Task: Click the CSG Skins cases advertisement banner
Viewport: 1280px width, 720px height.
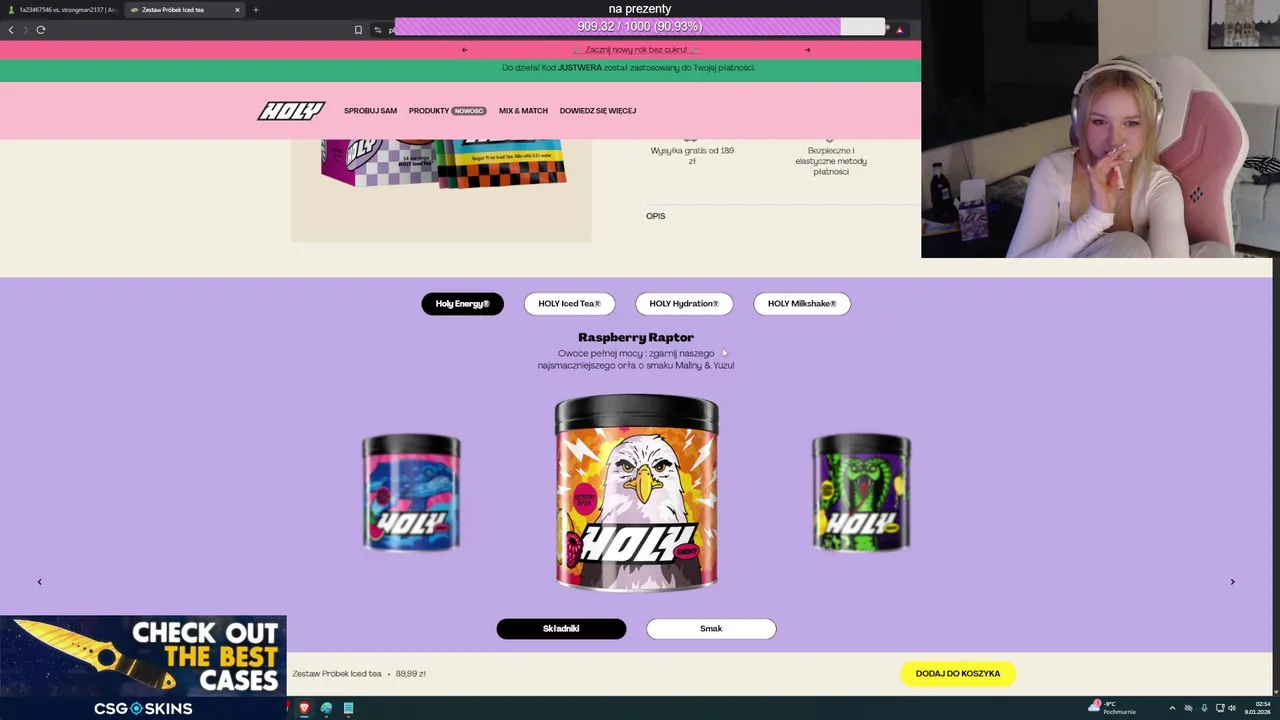Action: 143,668
